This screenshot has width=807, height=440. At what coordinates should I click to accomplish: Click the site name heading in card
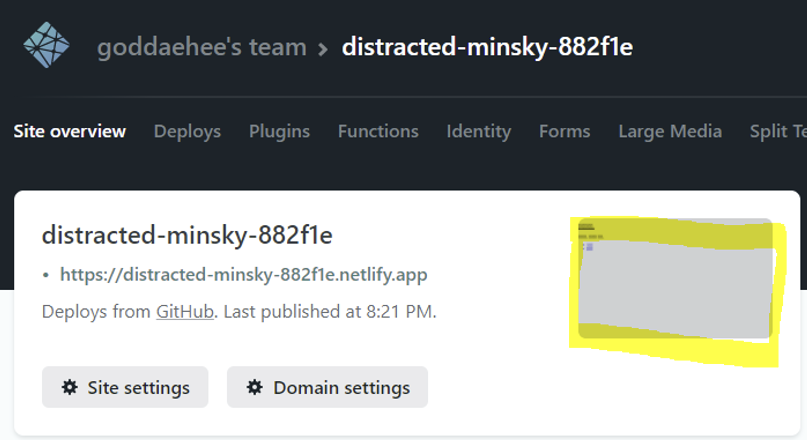(187, 235)
